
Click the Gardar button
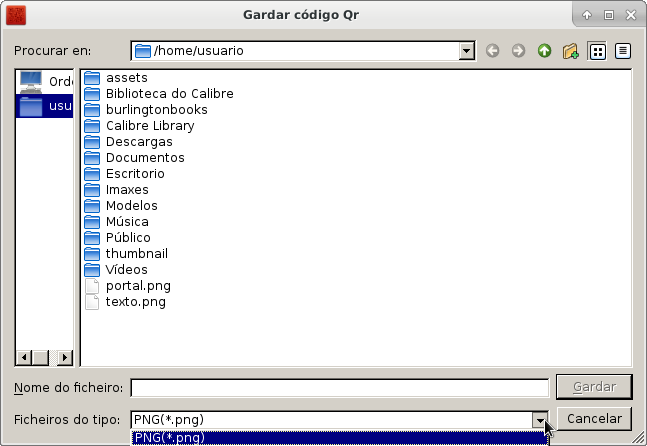click(x=594, y=387)
